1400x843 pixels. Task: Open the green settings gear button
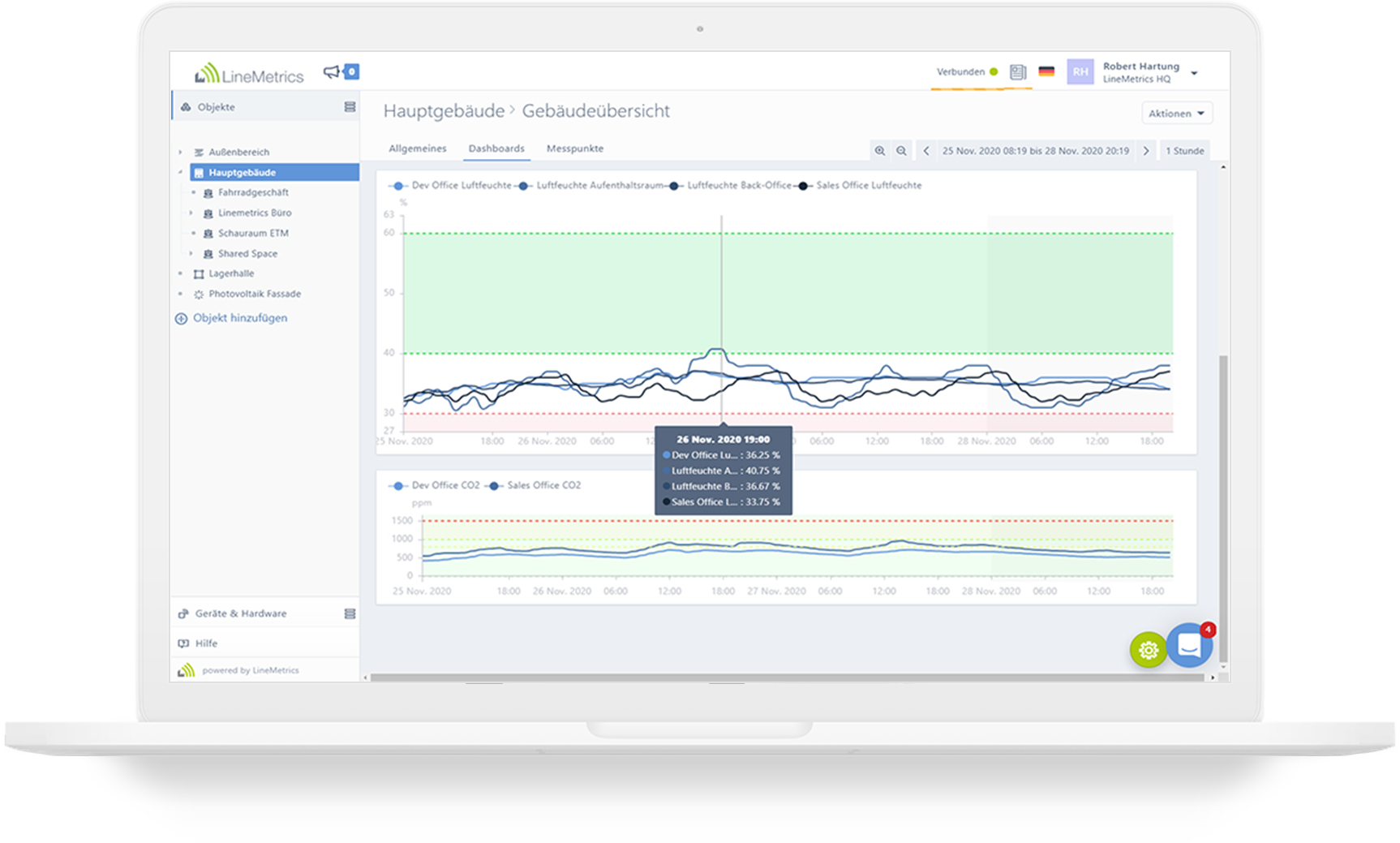click(x=1148, y=649)
